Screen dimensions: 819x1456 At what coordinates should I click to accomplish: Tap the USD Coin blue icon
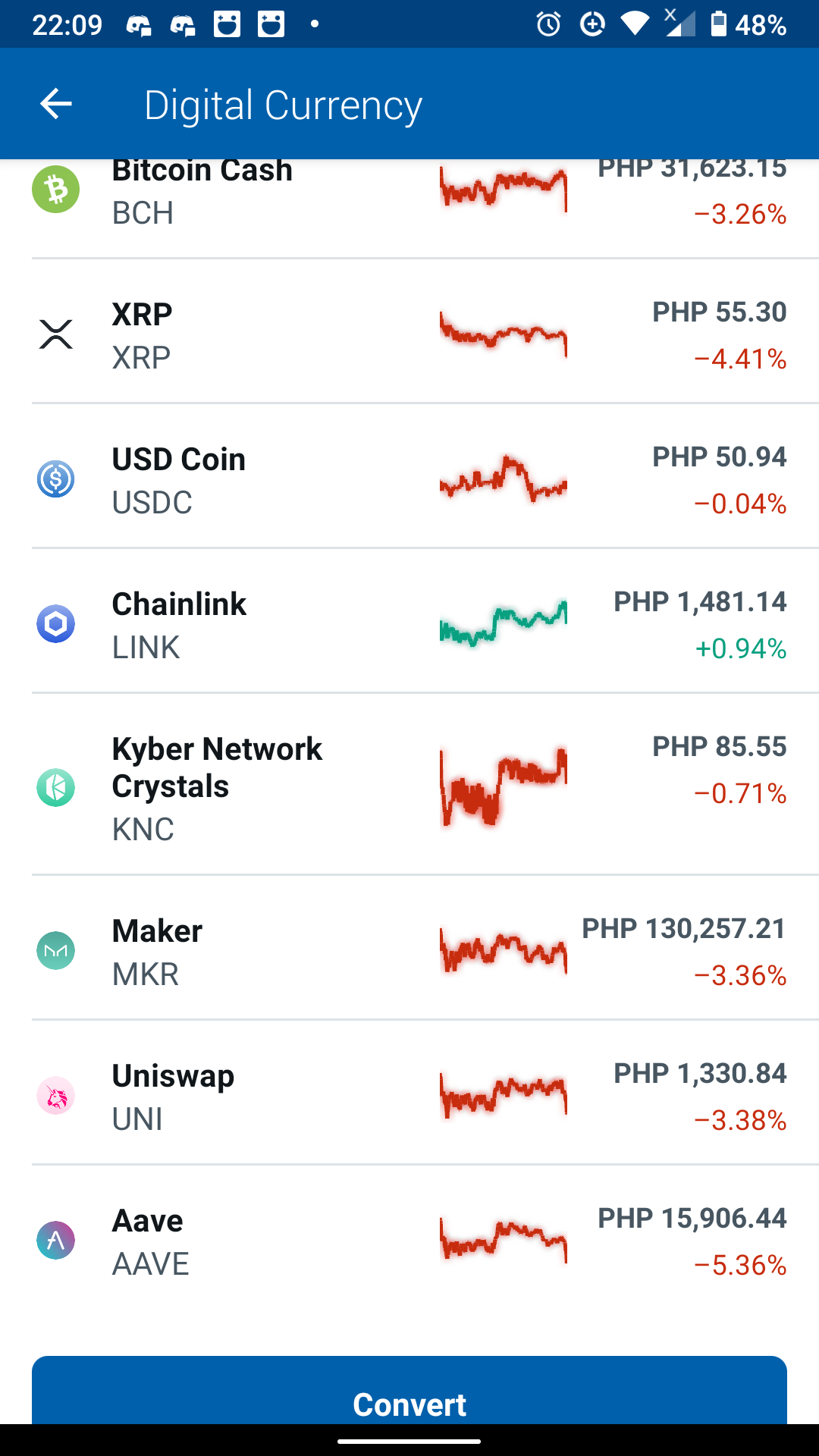[x=56, y=479]
